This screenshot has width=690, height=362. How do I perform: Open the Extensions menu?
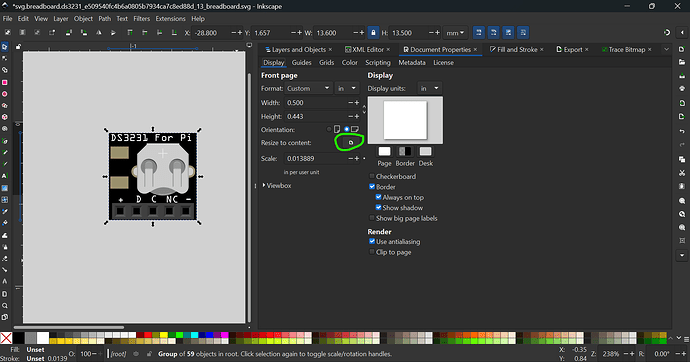[170, 18]
